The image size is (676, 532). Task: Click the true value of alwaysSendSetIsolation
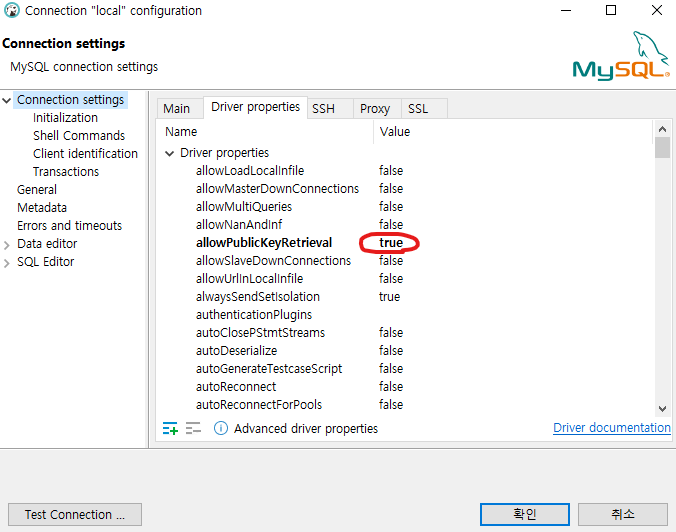[389, 297]
